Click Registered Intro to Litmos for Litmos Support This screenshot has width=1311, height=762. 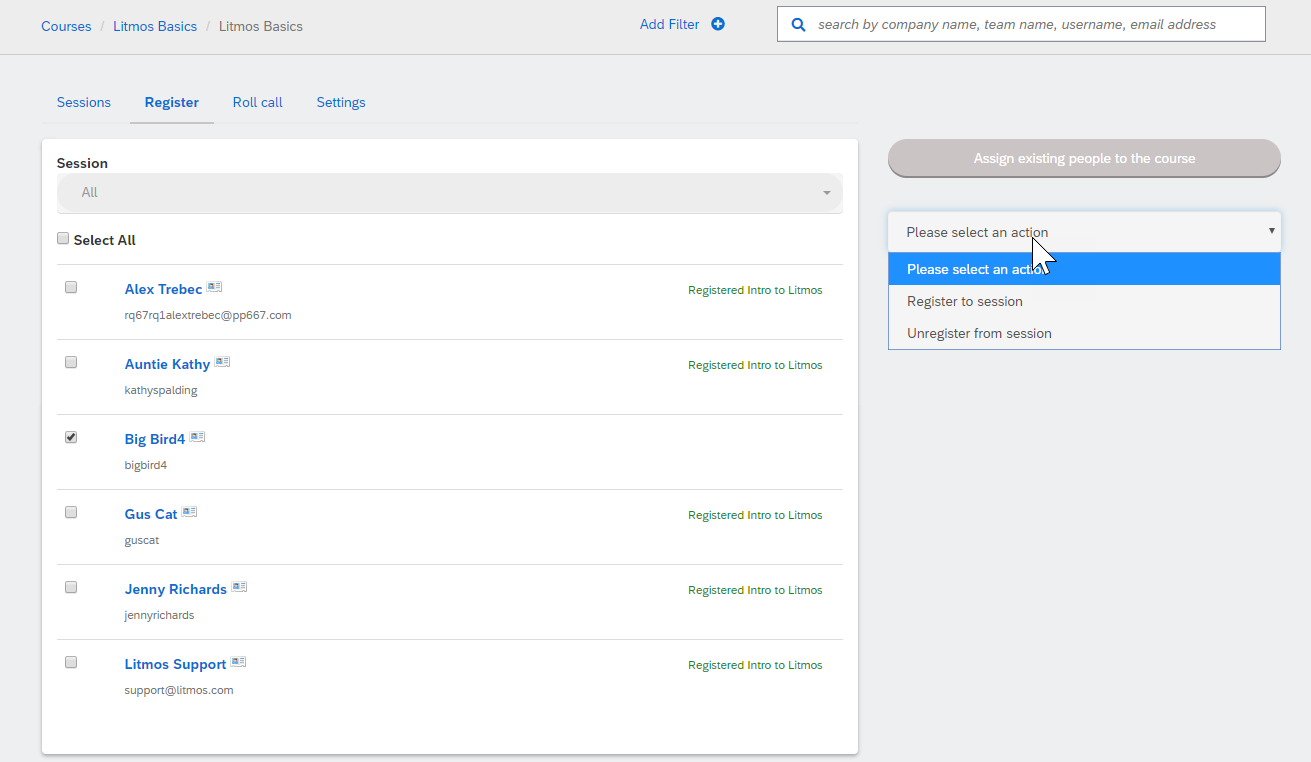755,665
